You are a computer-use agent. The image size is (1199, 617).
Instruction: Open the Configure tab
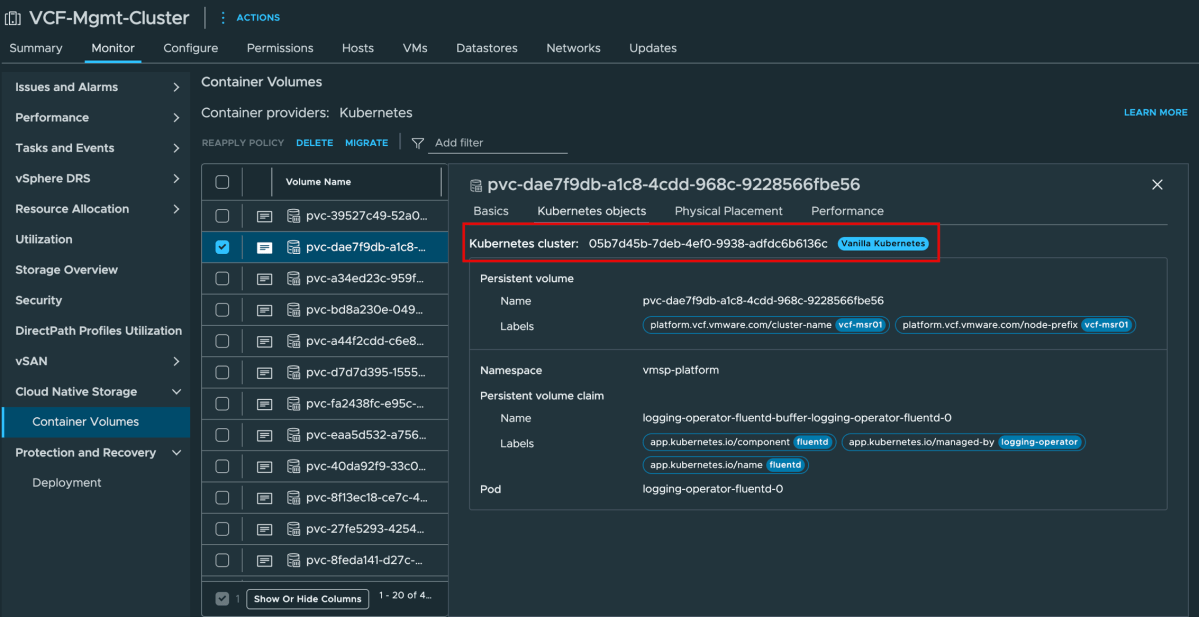pyautogui.click(x=190, y=48)
